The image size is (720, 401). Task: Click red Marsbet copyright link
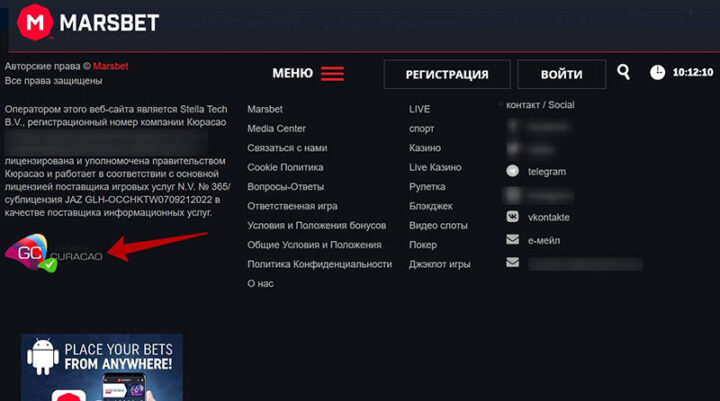tap(111, 66)
